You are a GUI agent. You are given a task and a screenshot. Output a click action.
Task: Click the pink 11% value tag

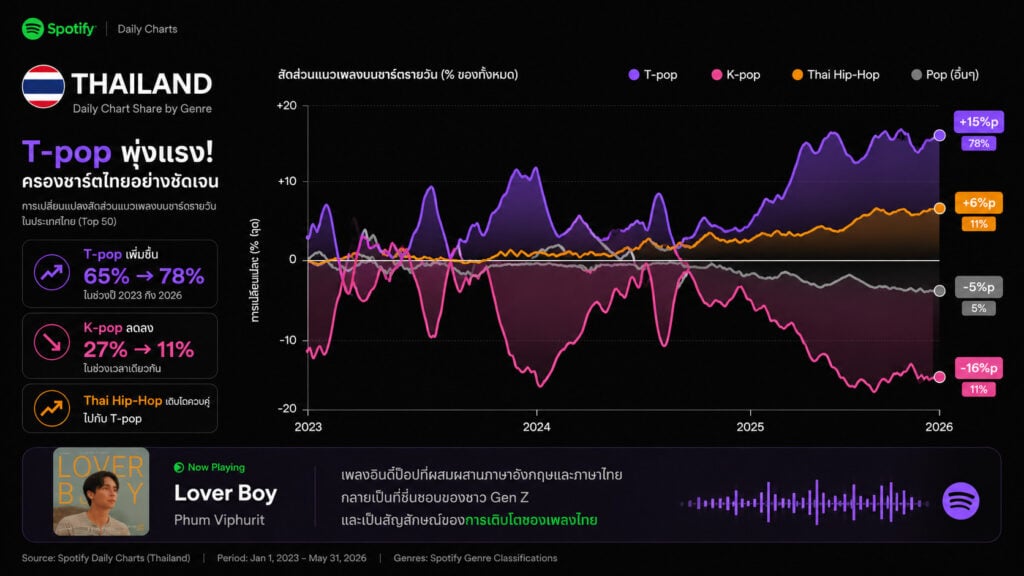click(978, 390)
